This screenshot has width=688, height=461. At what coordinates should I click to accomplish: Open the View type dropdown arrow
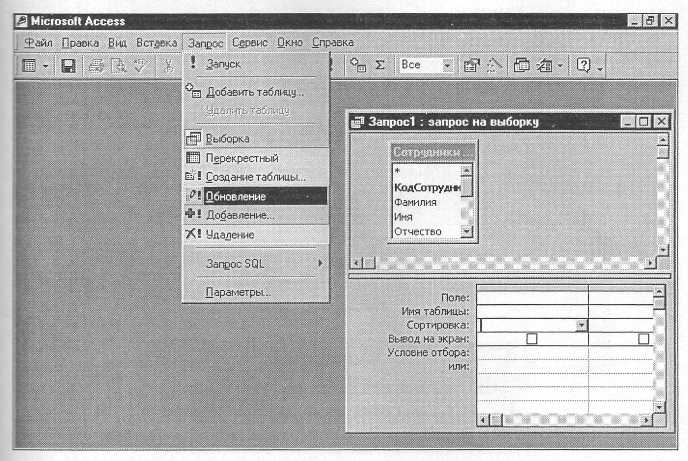pyautogui.click(x=46, y=66)
